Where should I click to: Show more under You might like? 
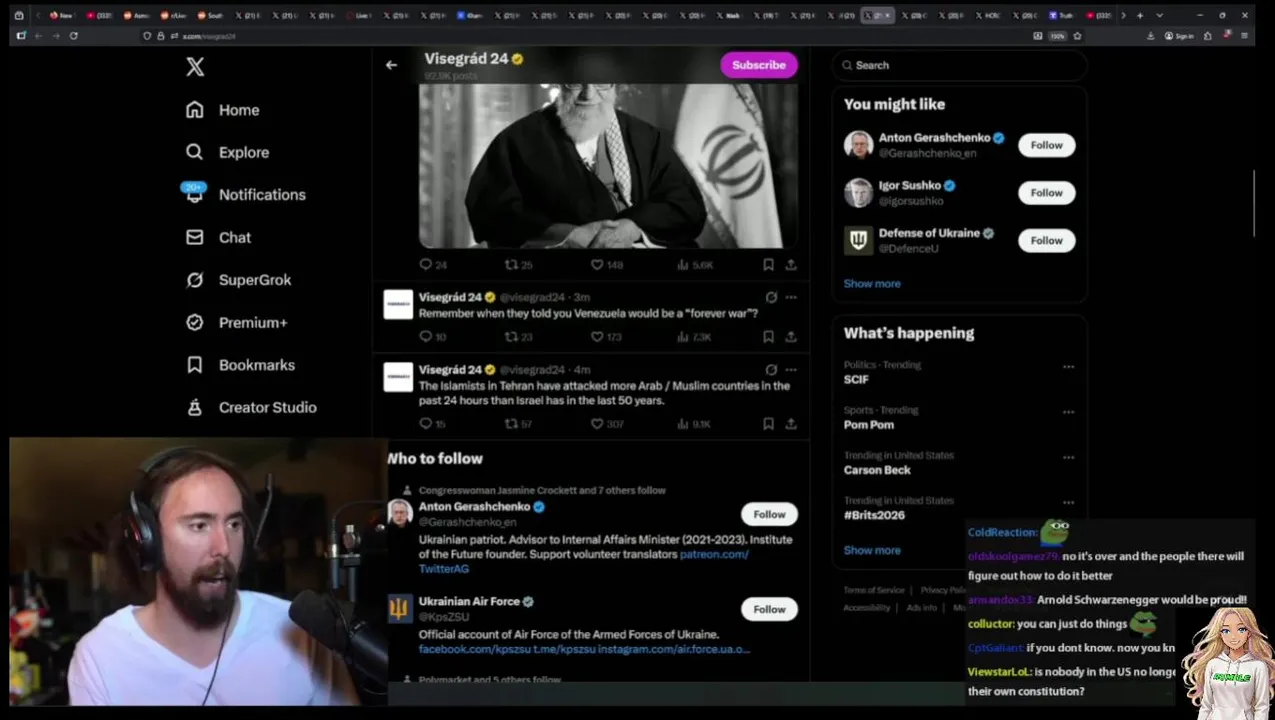(872, 284)
